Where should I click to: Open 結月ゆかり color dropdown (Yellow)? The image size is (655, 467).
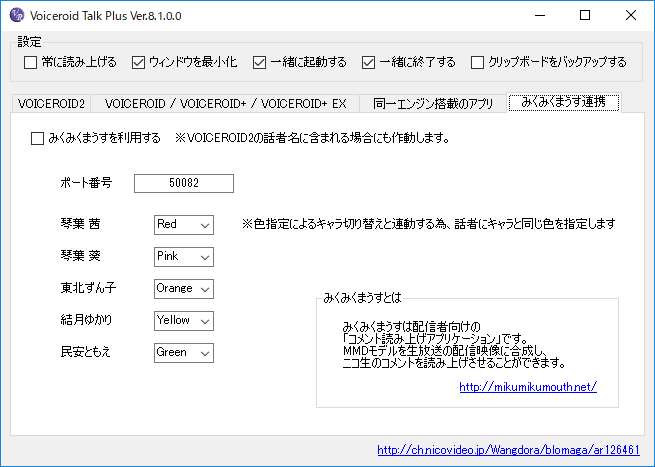[184, 320]
